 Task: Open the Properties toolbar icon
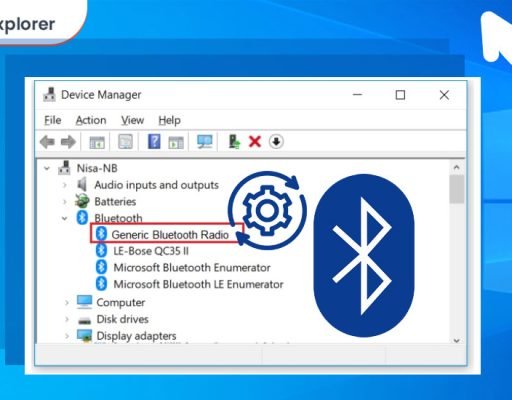click(x=126, y=142)
